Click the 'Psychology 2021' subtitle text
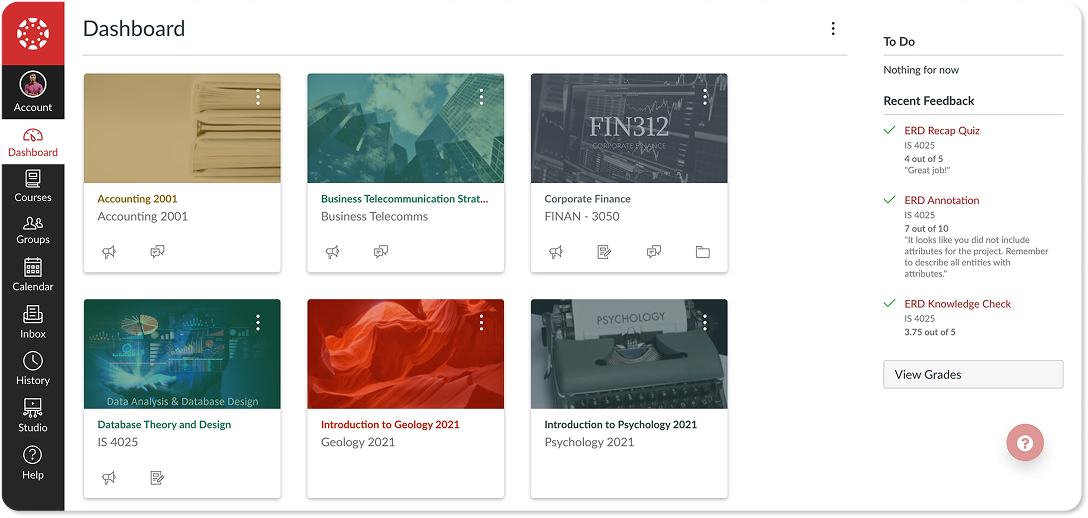Image resolution: width=1088 pixels, height=518 pixels. tap(589, 442)
